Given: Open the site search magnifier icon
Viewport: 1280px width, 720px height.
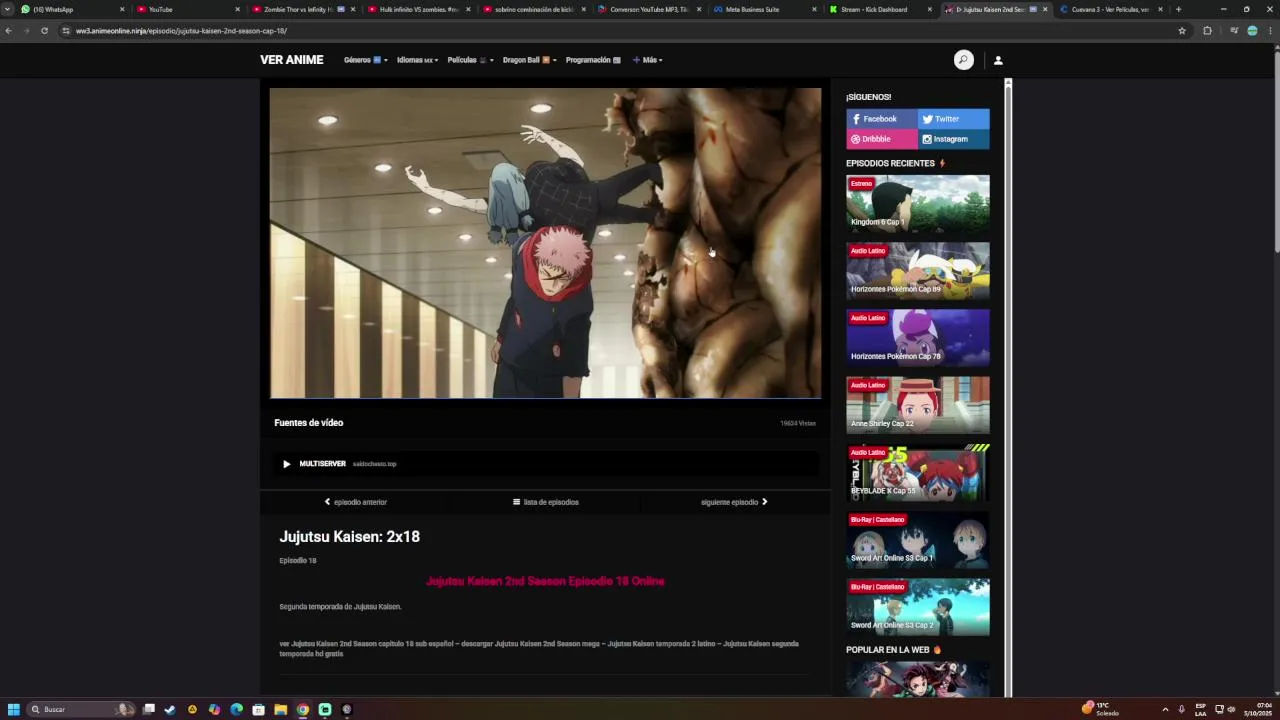Looking at the screenshot, I should point(963,60).
